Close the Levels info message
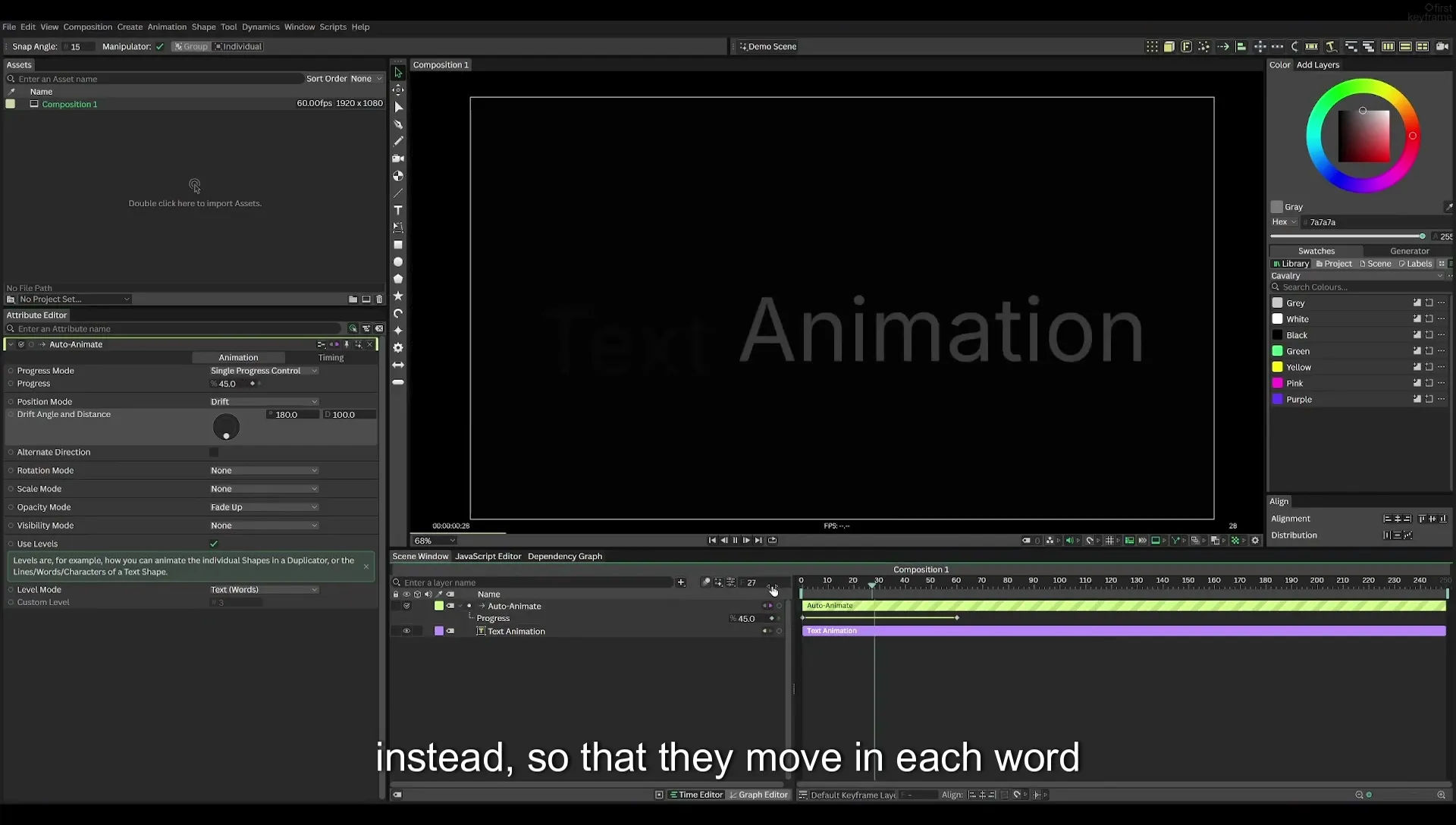Viewport: 1456px width, 825px height. click(x=366, y=566)
